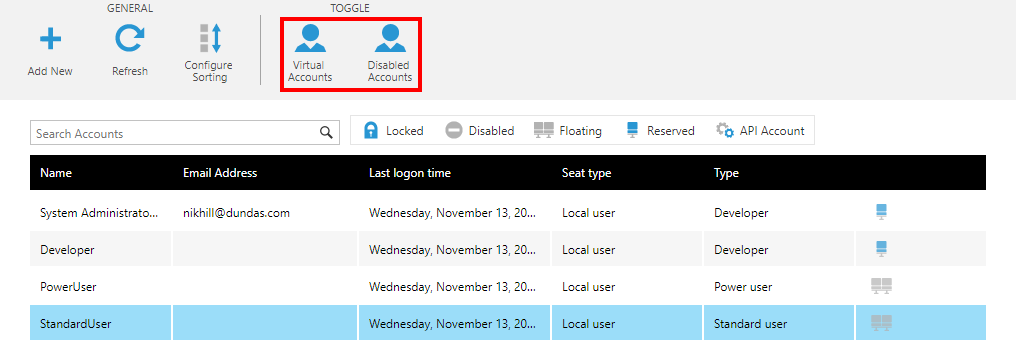Sort by Seat type column header
This screenshot has height=364, width=1016.
coord(586,173)
